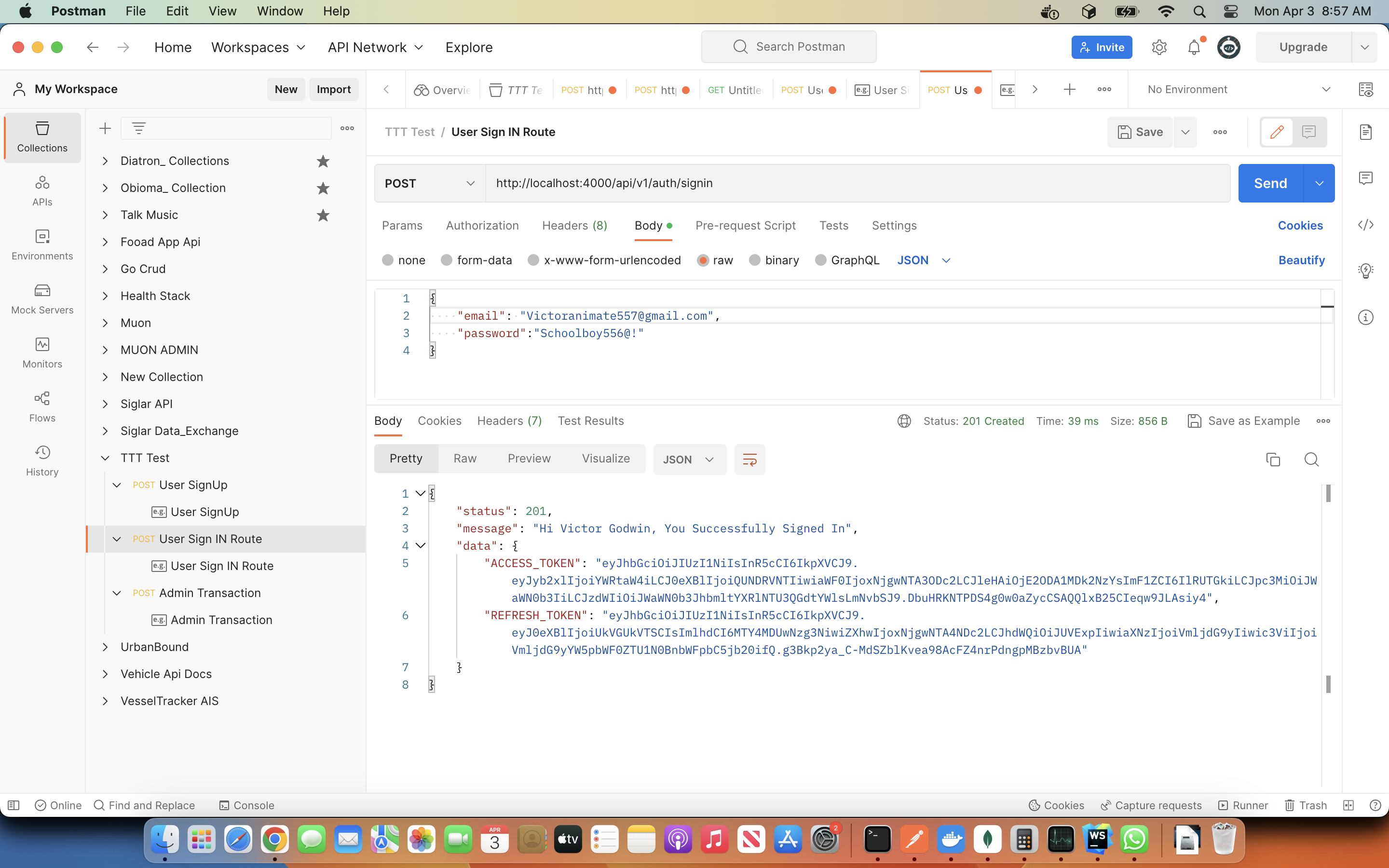
Task: Collapse the TTT Test collection
Action: [105, 458]
